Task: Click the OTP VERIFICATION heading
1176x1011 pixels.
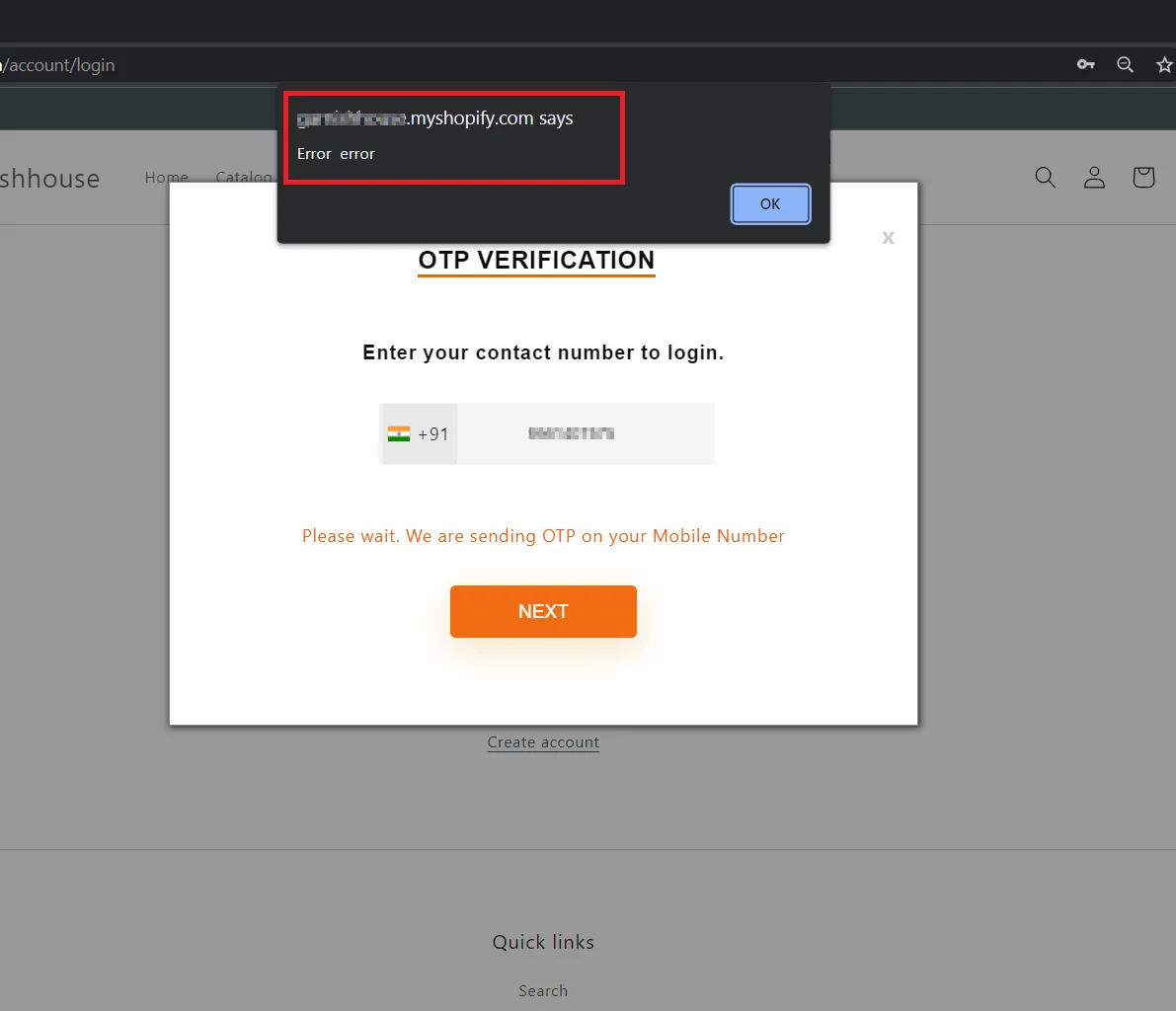Action: [536, 261]
